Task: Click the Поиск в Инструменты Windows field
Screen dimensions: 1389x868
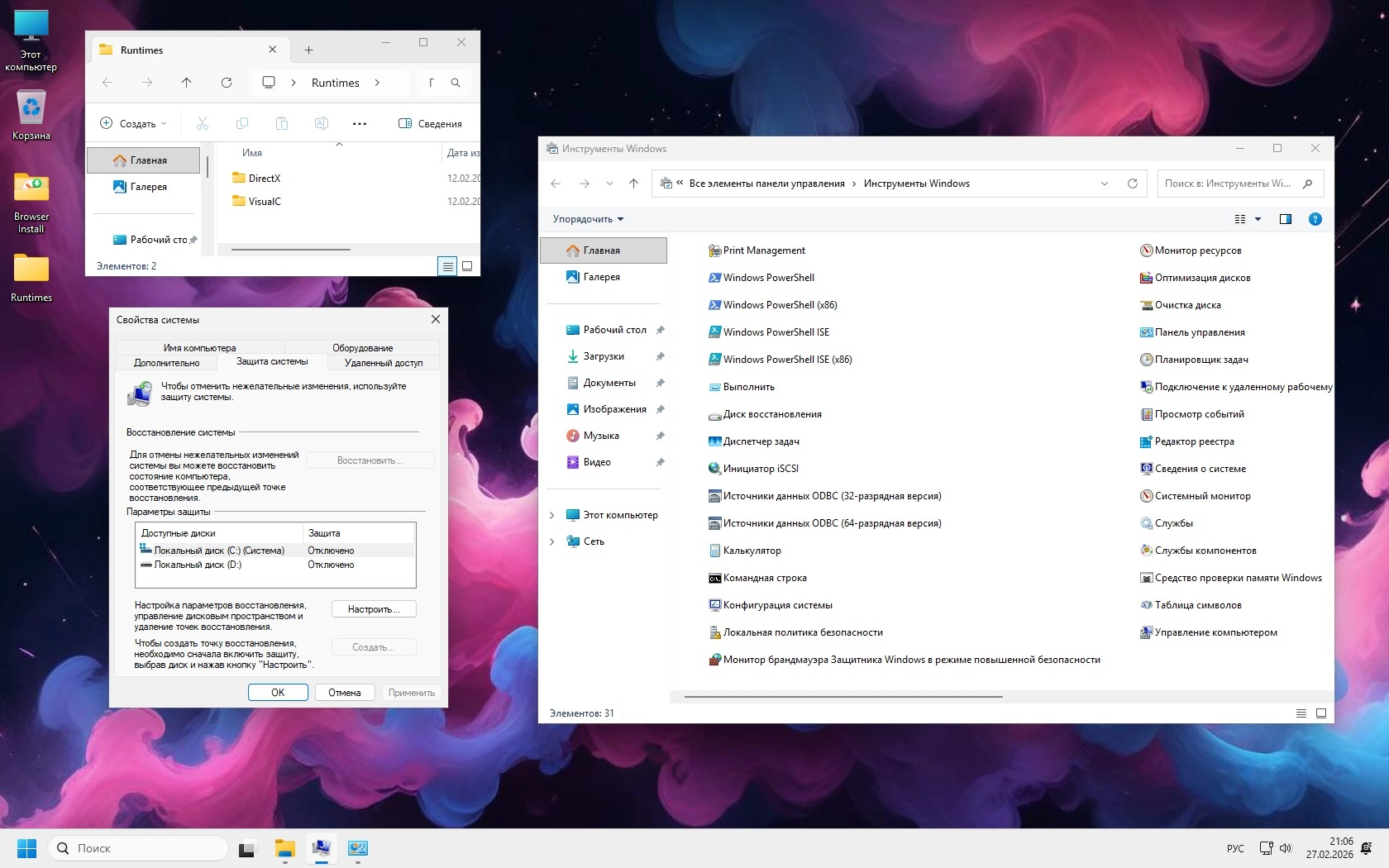Action: point(1227,184)
